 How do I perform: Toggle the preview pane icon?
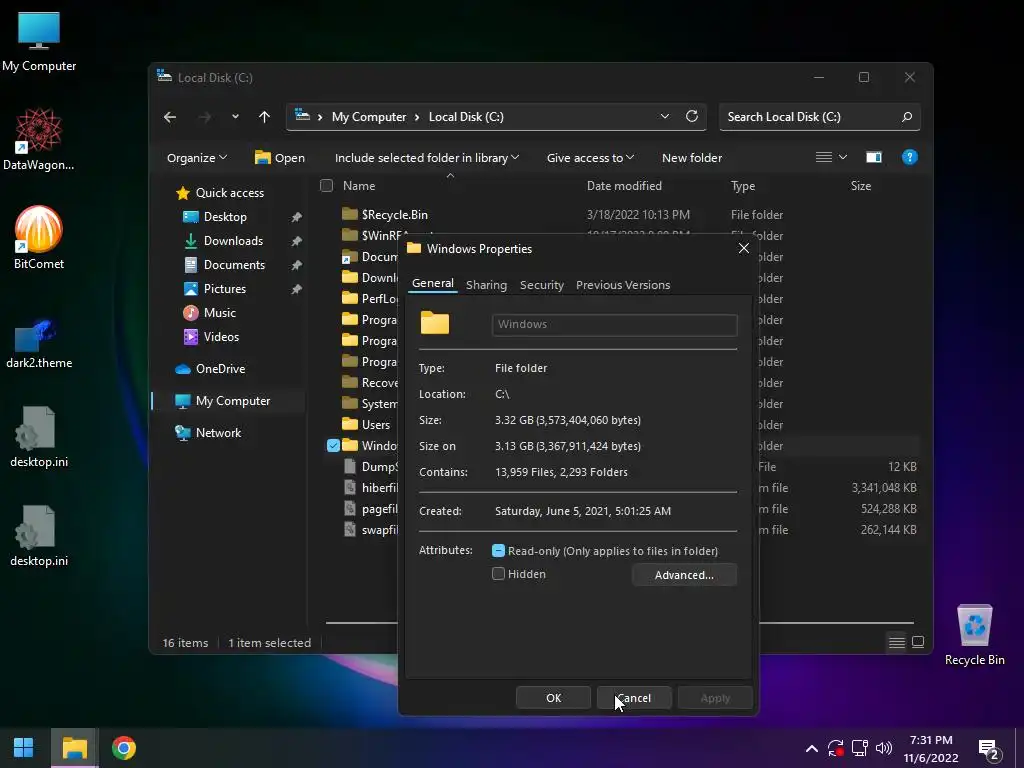874,157
